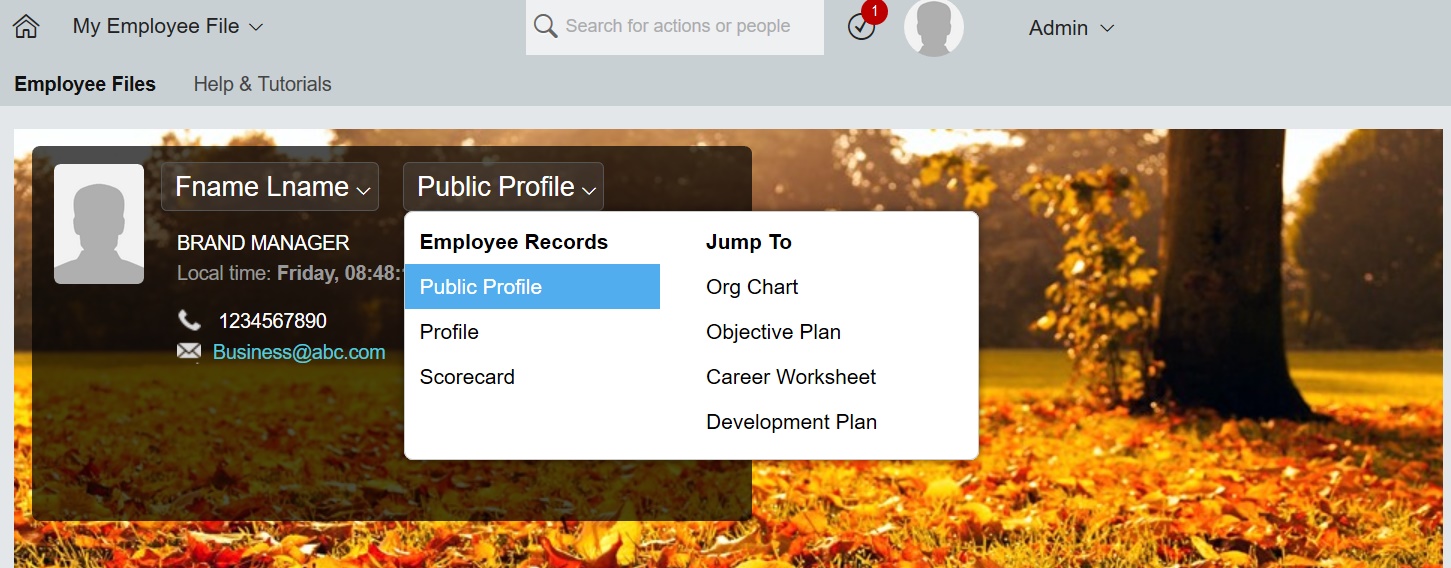
Task: Click the Business@abc.com email link
Action: click(x=299, y=352)
